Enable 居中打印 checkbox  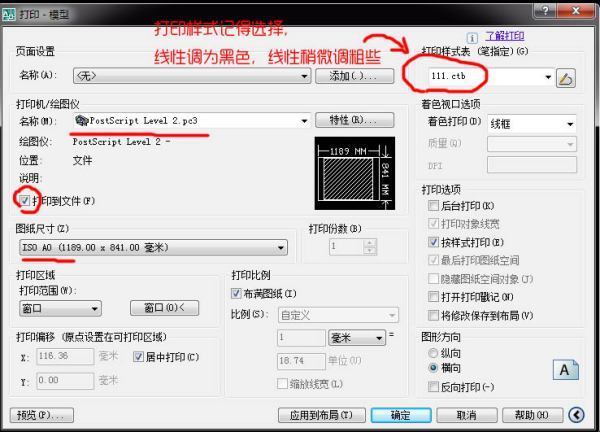(x=139, y=356)
